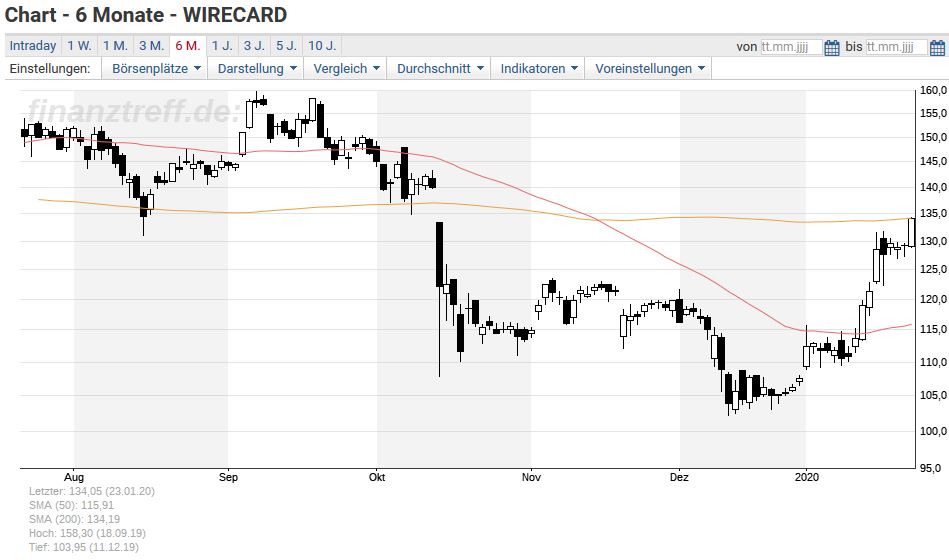Select the 10 J. timeframe tab
949x560 pixels.
(322, 46)
